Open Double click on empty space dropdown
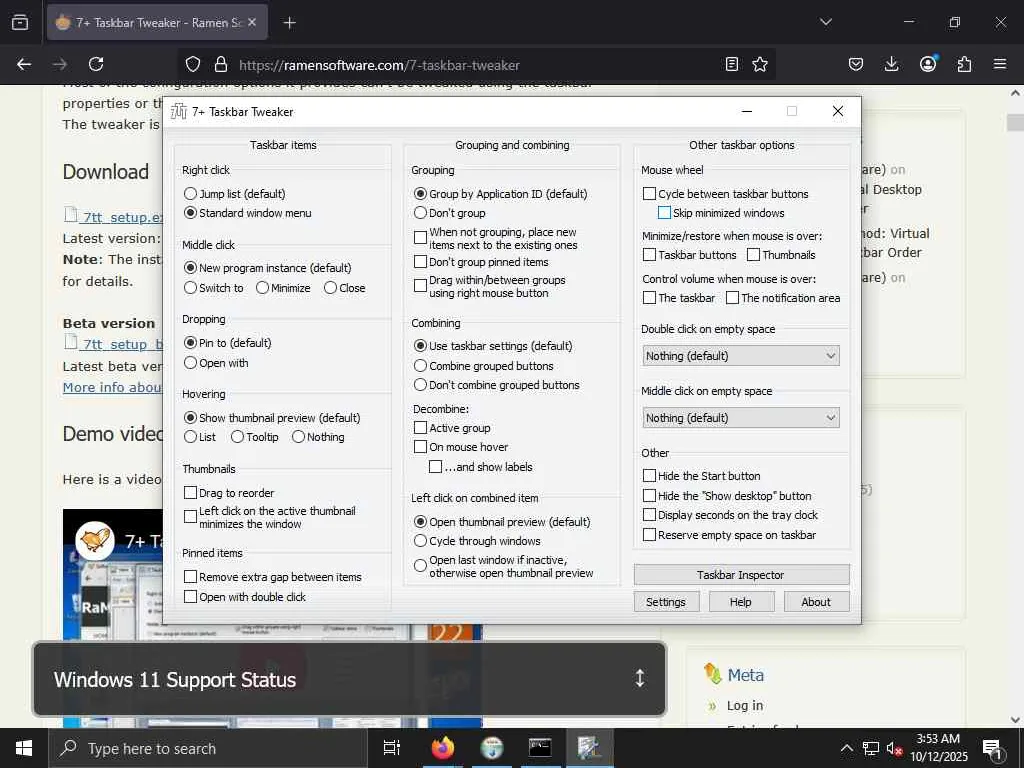Screen dimensions: 1024x768 pos(741,356)
